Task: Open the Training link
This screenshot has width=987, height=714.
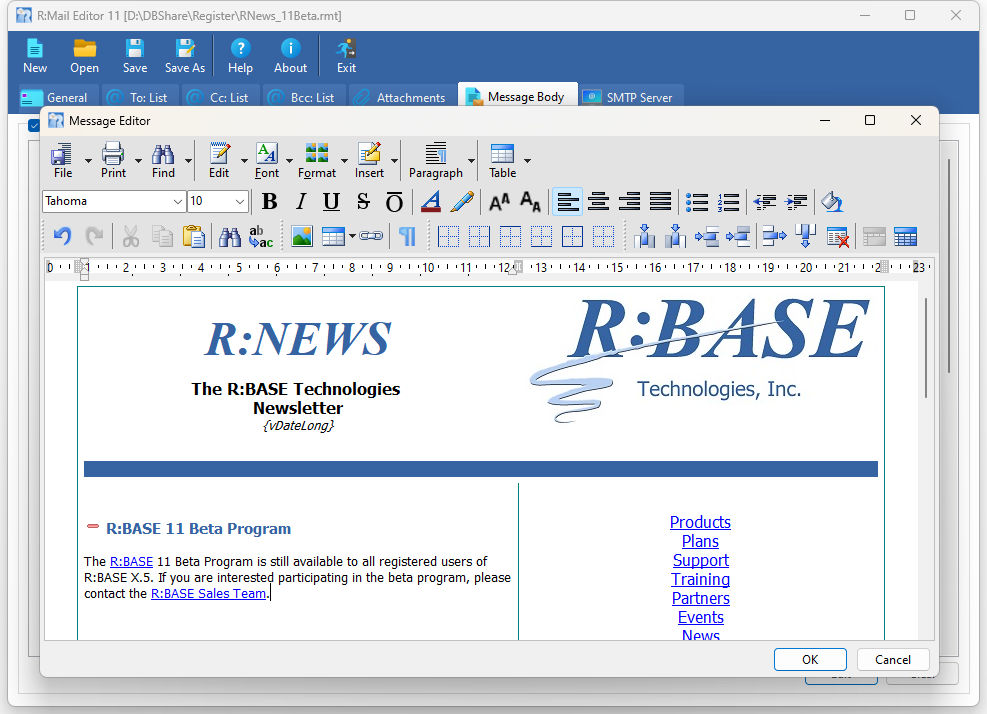Action: (700, 579)
